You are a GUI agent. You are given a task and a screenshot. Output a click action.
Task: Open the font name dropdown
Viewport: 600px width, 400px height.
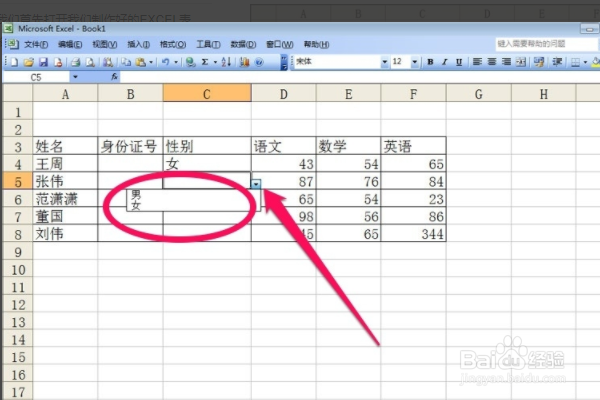point(384,62)
